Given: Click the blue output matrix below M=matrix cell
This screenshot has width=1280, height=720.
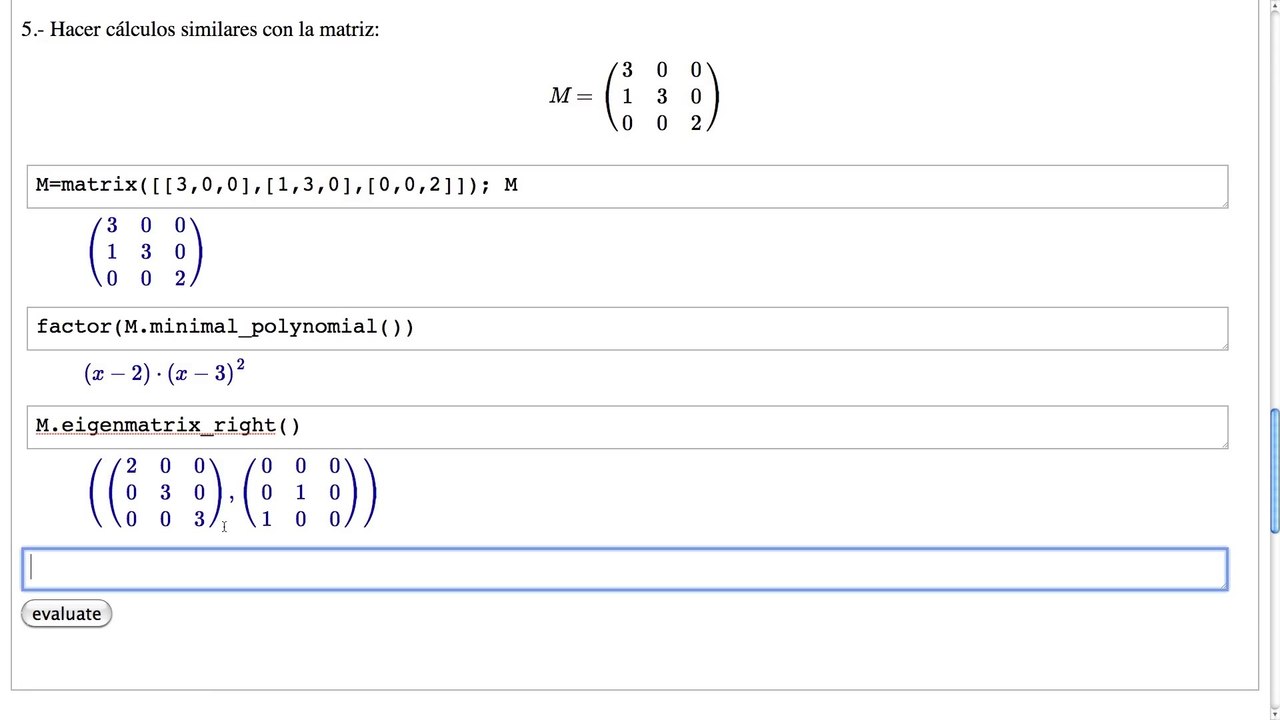Looking at the screenshot, I should pyautogui.click(x=146, y=253).
